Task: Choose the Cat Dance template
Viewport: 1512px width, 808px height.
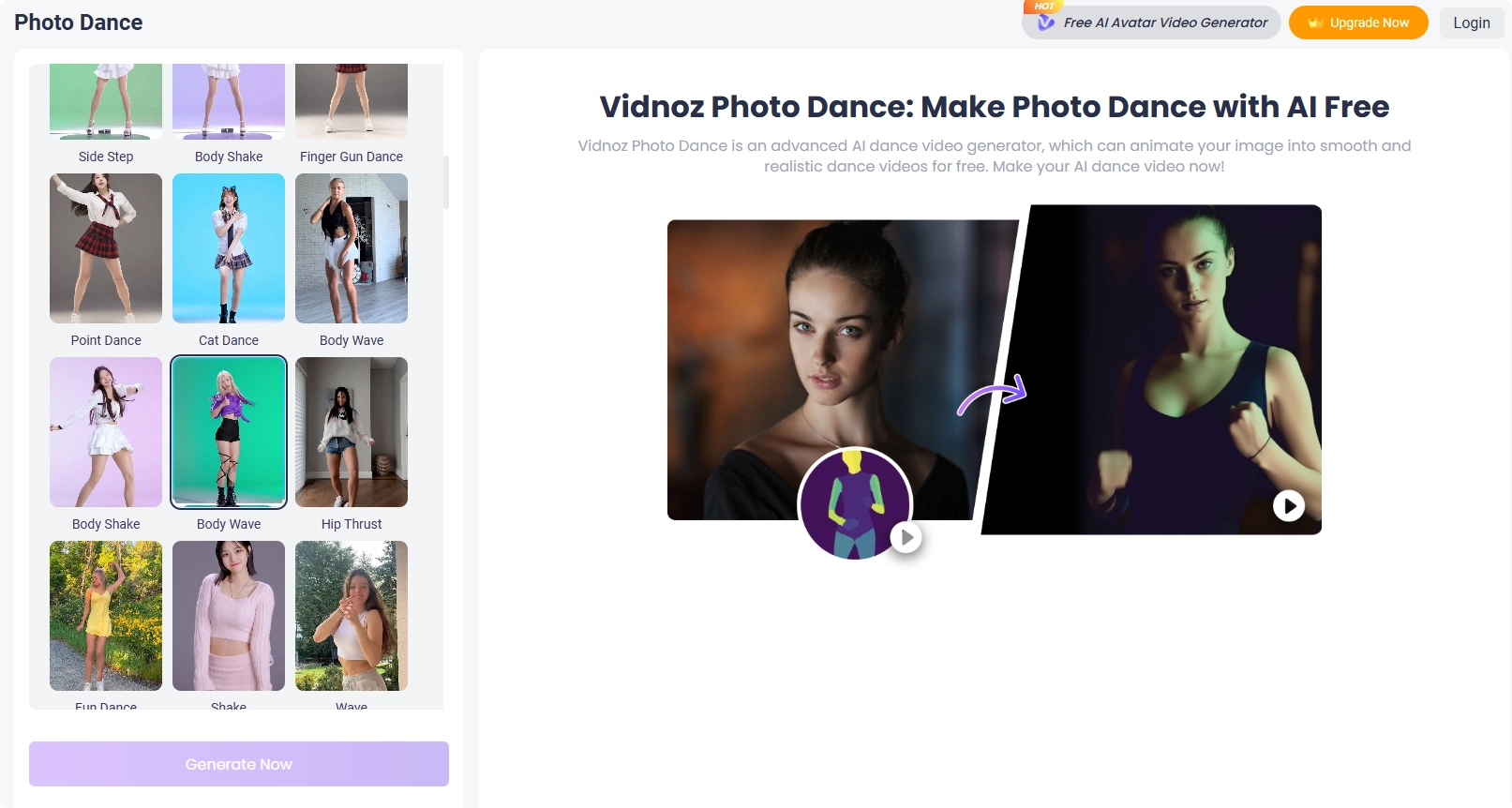Action: click(229, 248)
